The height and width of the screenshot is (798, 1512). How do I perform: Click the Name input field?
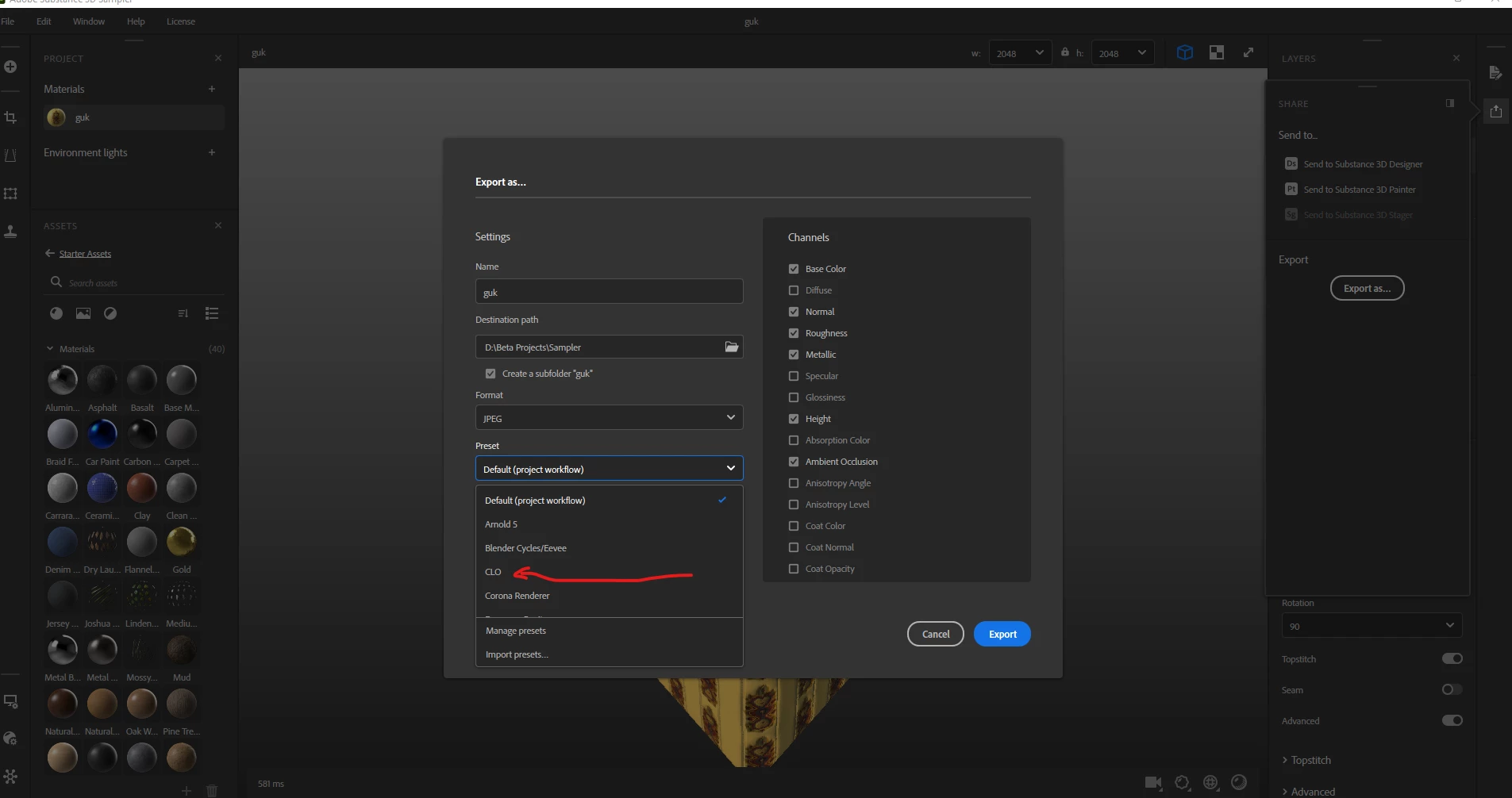click(x=609, y=291)
